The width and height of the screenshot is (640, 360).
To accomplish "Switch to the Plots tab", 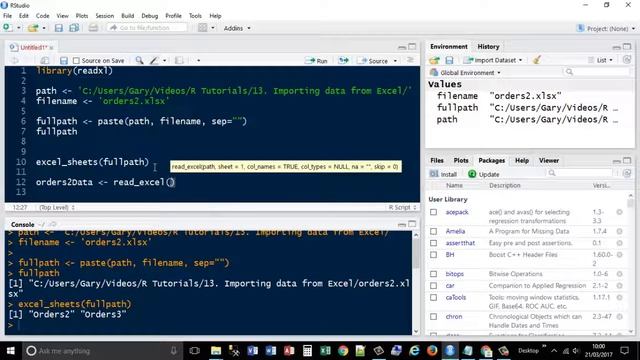I will (x=461, y=160).
